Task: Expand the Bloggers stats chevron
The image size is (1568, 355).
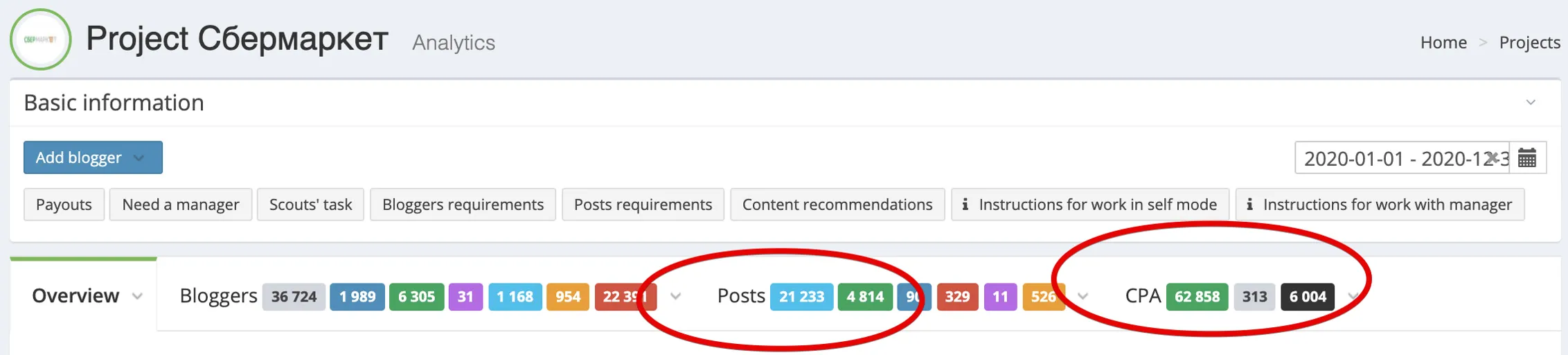Action: (x=676, y=296)
